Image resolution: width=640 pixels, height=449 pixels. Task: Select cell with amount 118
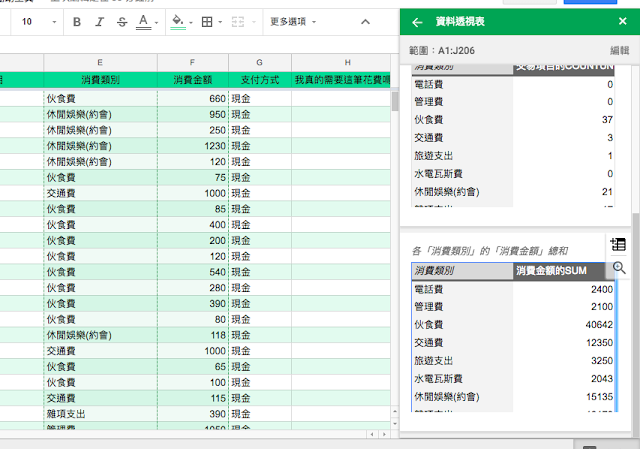pyautogui.click(x=193, y=335)
